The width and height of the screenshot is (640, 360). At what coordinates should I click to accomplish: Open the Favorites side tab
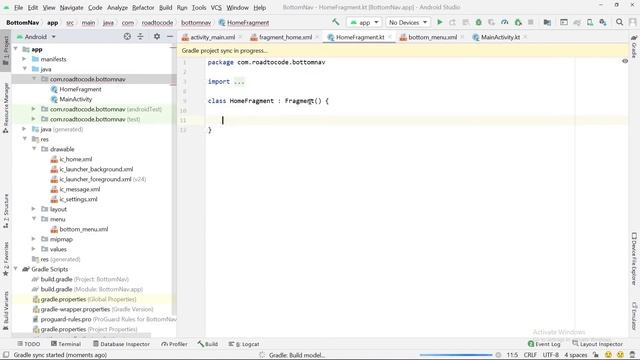[x=6, y=259]
